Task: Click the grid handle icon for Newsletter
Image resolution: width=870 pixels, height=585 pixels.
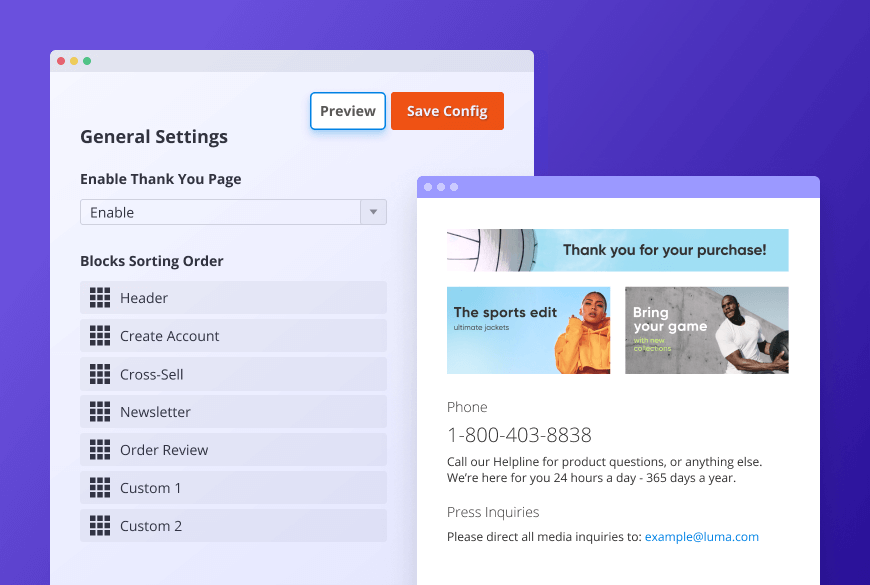Action: [100, 412]
